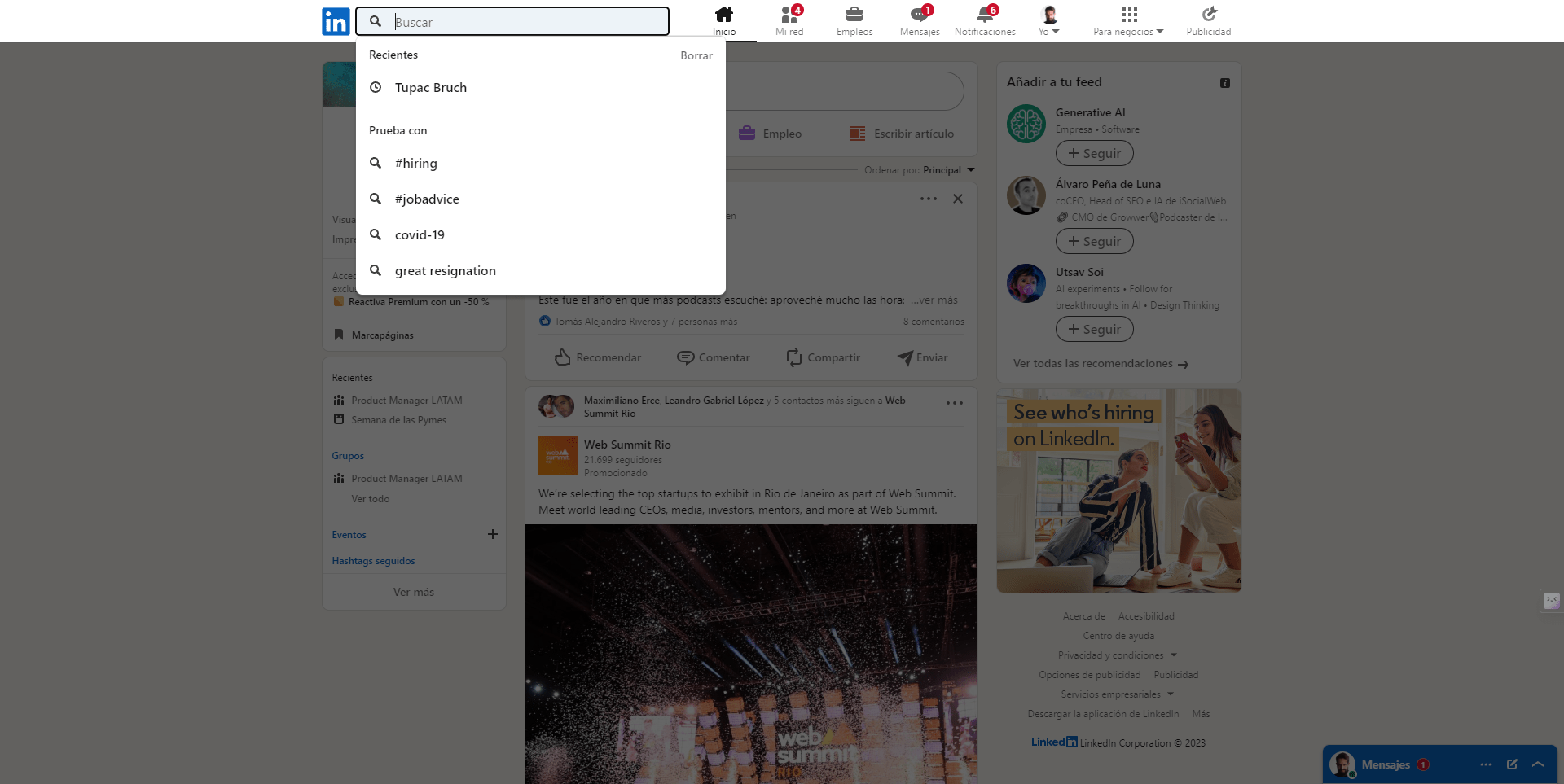Open Mensajes in the top navigation
The image size is (1564, 784).
[919, 21]
